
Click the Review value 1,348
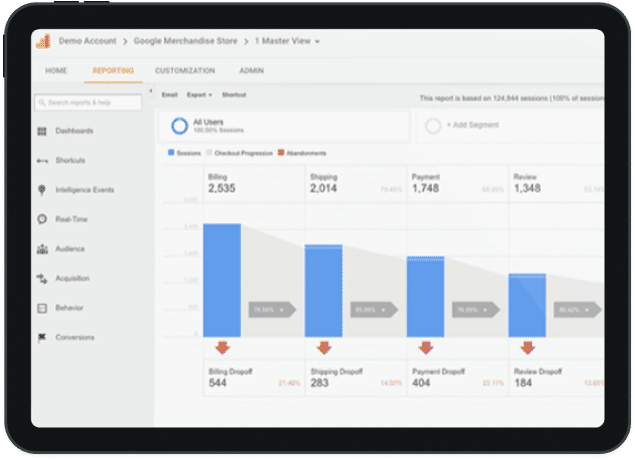(527, 189)
